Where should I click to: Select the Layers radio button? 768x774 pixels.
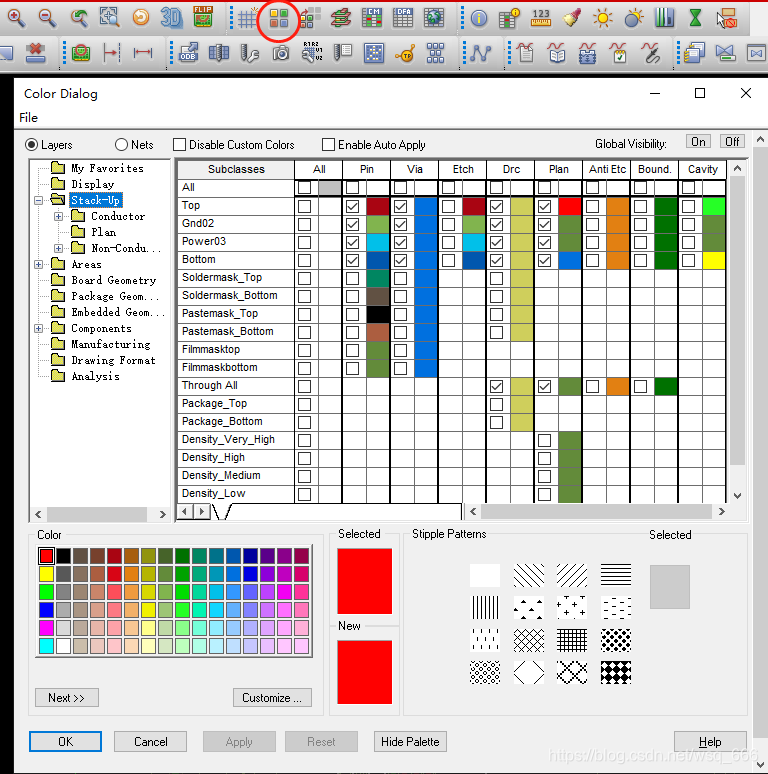32,144
